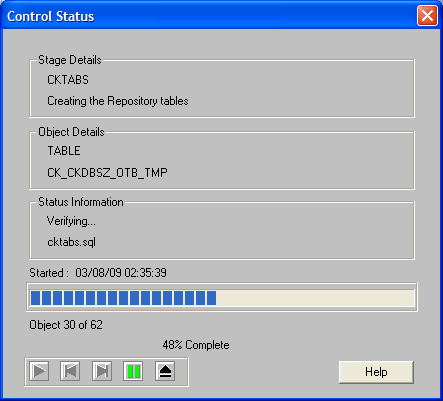Close the Control Status dialog
The height and width of the screenshot is (401, 443).
tap(427, 15)
